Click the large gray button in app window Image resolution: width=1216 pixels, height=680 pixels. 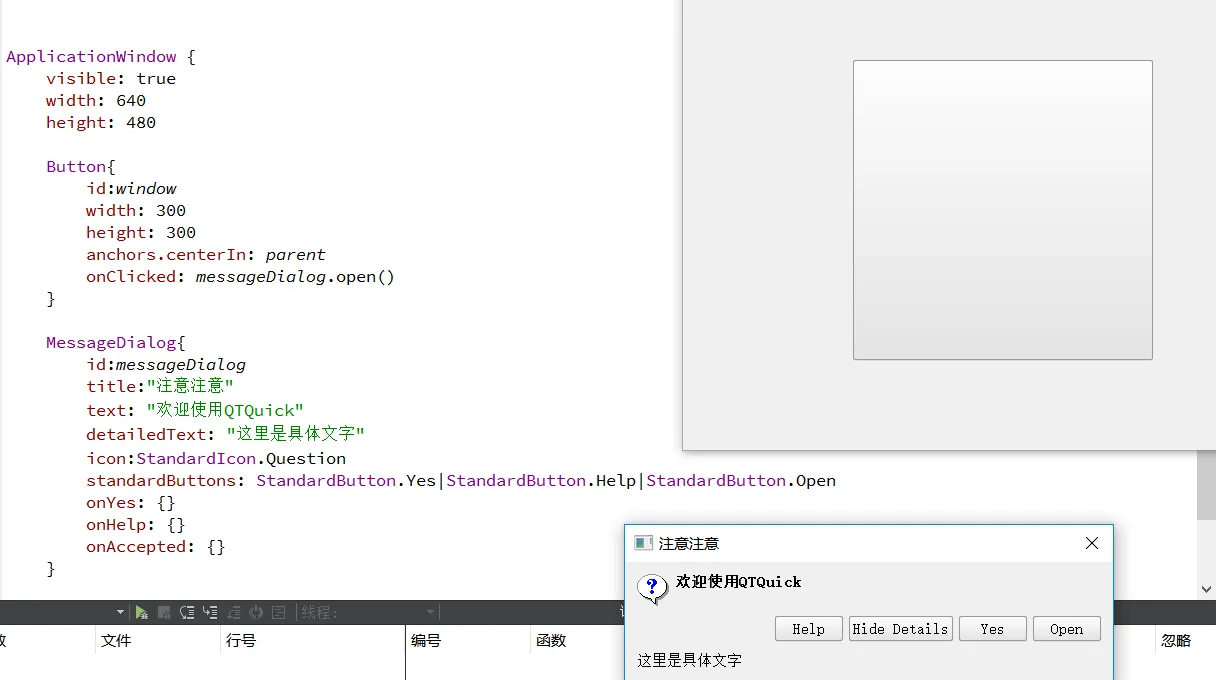(1002, 210)
